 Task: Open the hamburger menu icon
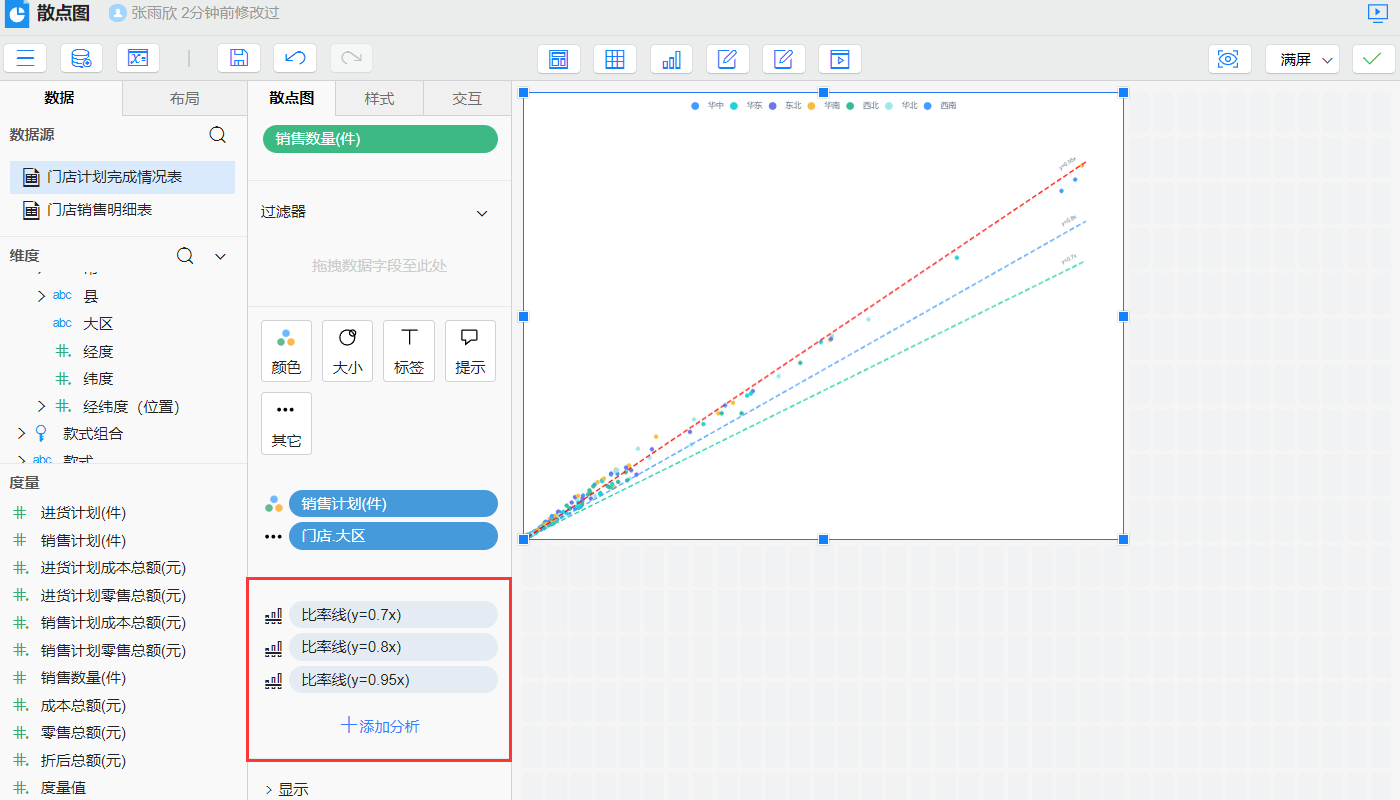[25, 58]
